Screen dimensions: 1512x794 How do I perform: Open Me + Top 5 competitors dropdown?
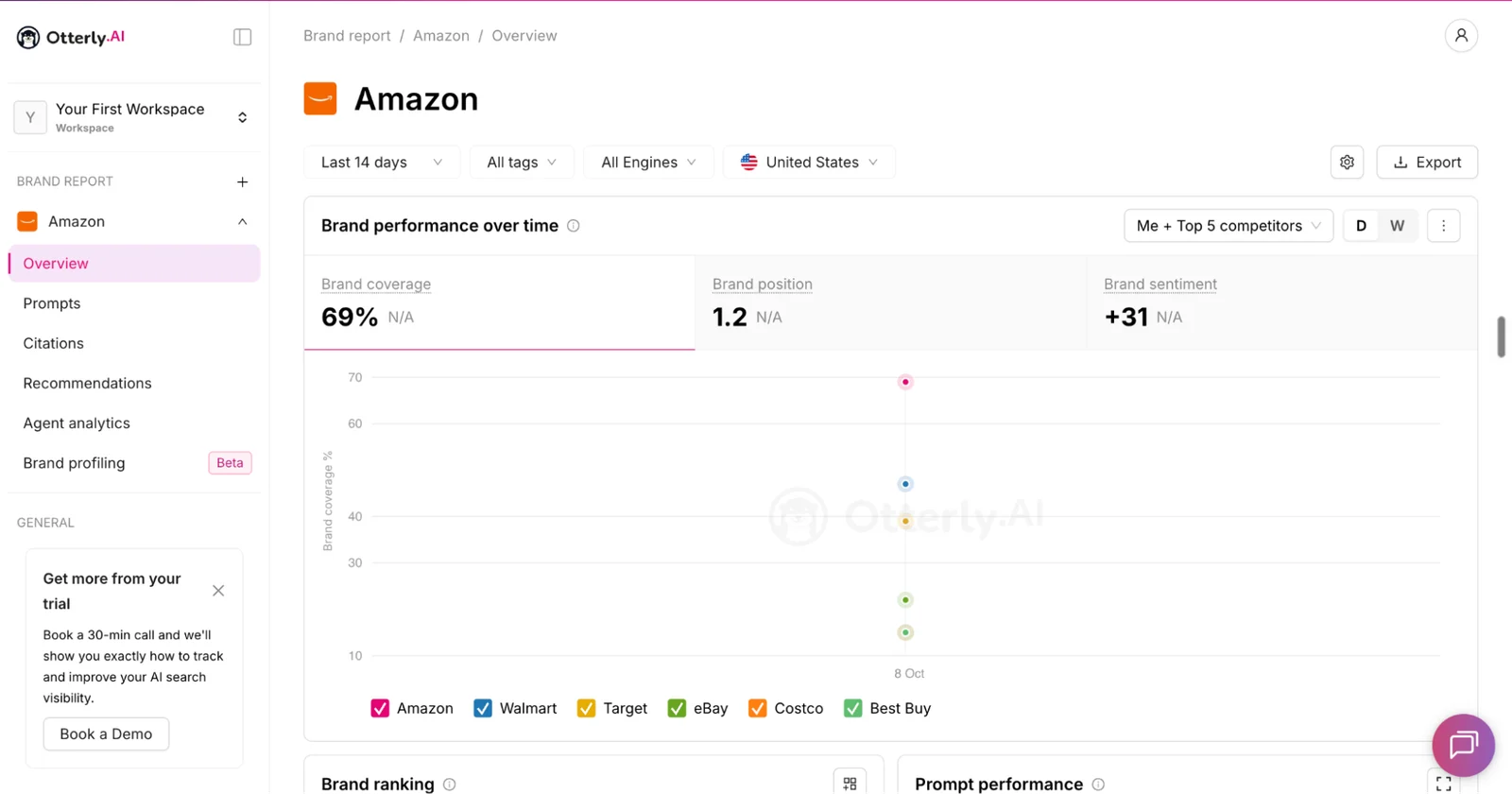click(1228, 226)
